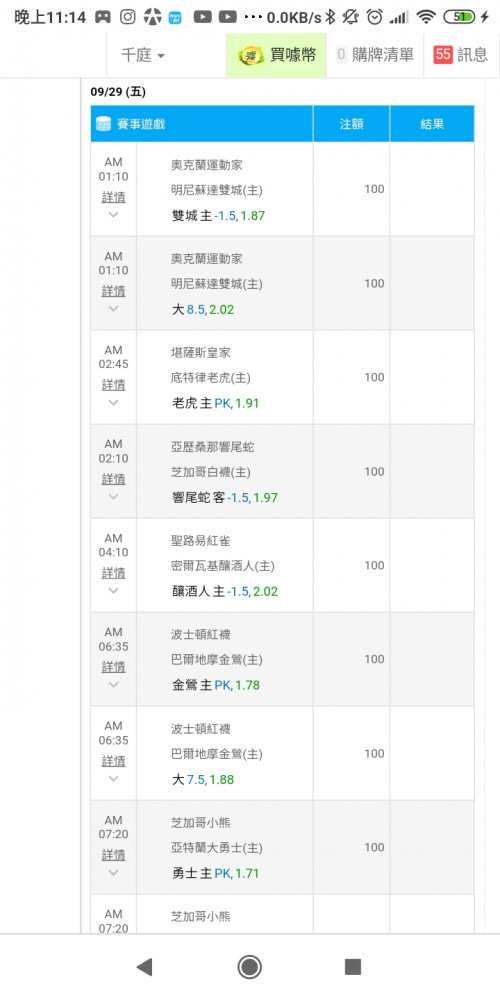Open the 訊息 tab
Screen dimensions: 500x1000
pos(461,55)
